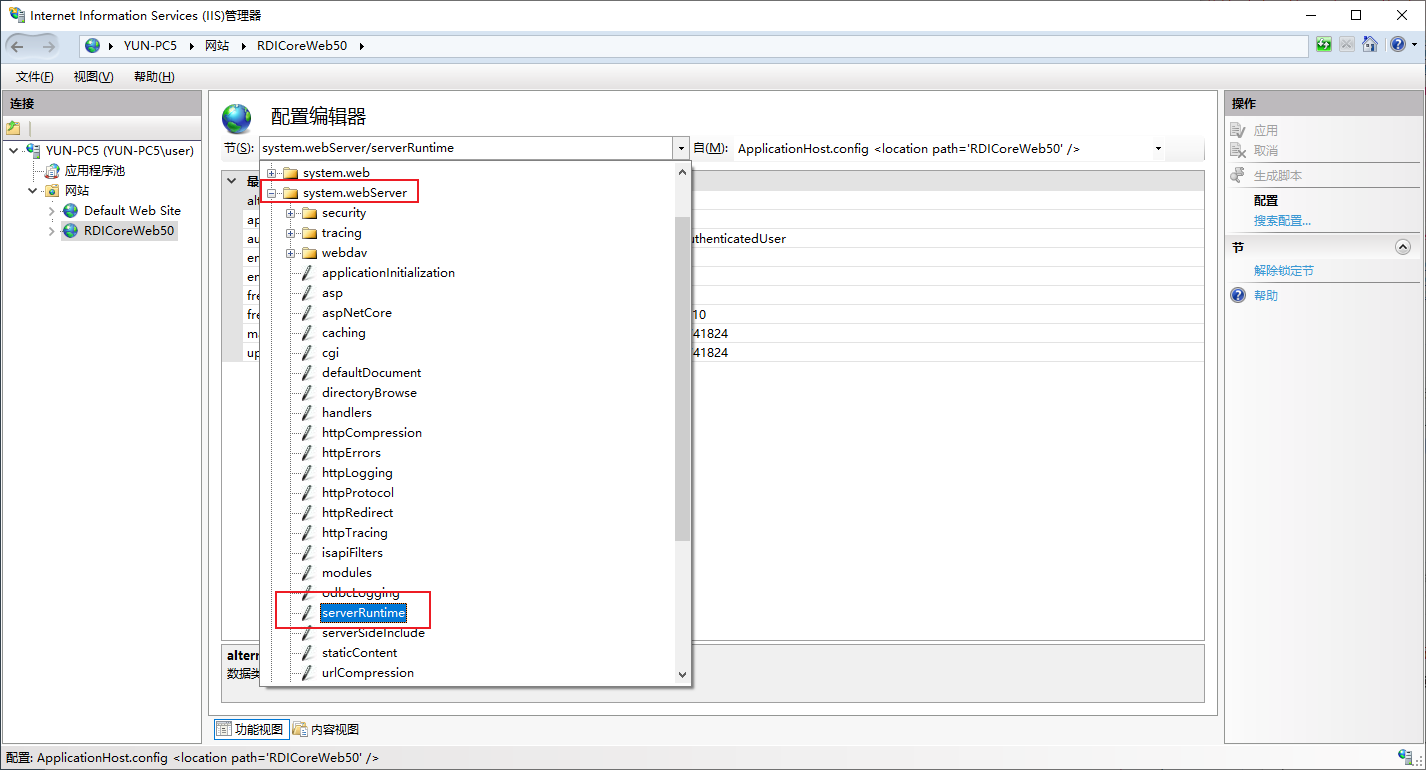
Task: Collapse the system.webServer folder
Action: [272, 193]
